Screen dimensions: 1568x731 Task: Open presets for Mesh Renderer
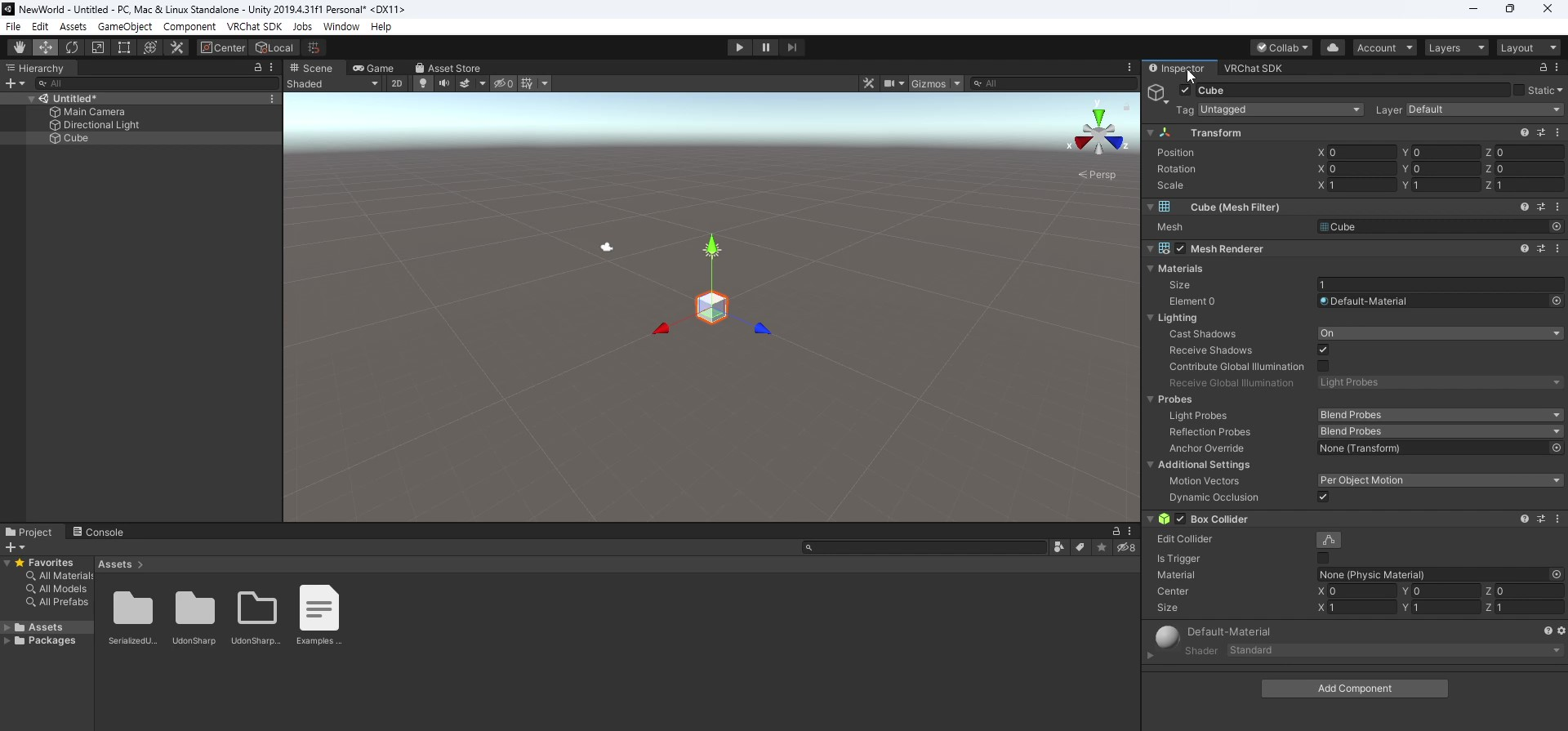tap(1541, 248)
